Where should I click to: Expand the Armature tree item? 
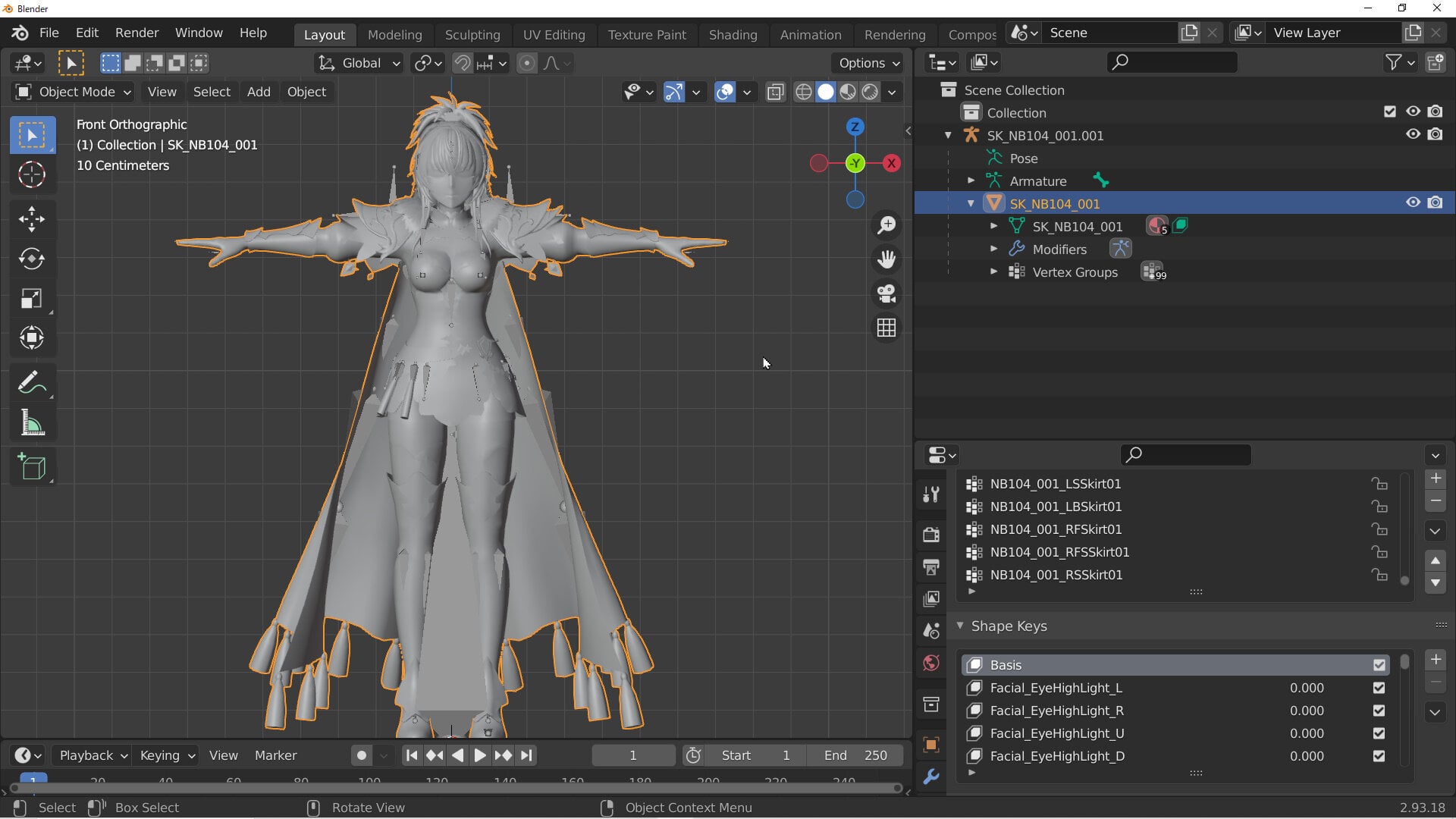tap(971, 180)
